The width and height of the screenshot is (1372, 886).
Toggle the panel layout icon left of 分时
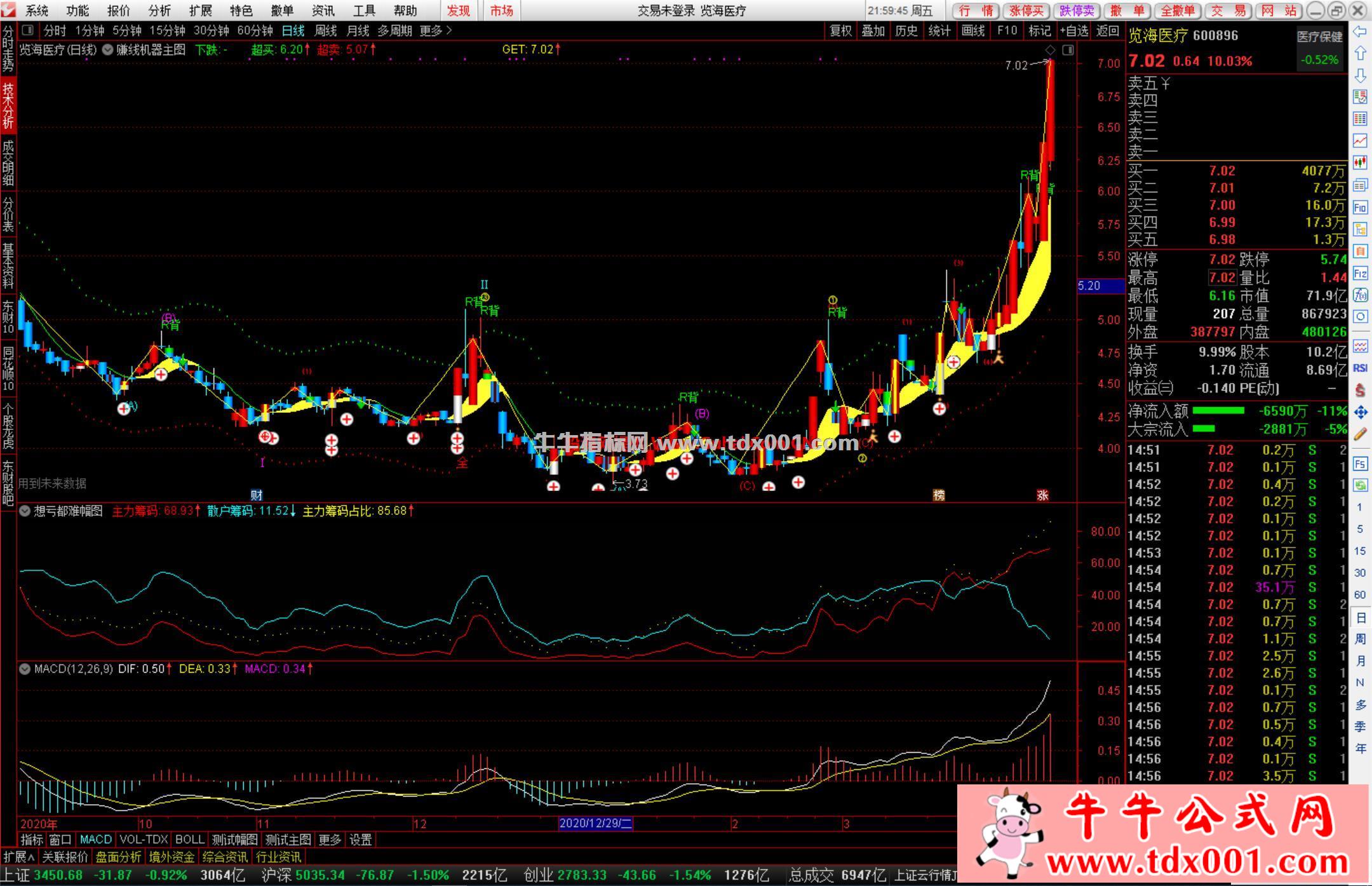coord(27,30)
